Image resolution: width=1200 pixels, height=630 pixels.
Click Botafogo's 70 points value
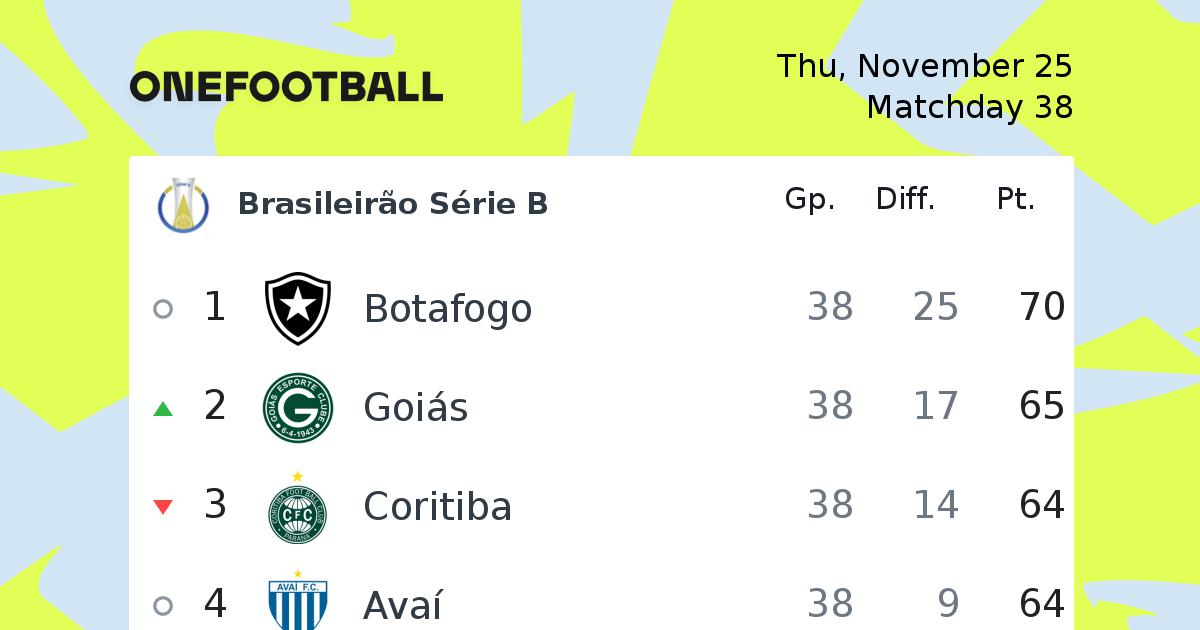click(x=1042, y=307)
